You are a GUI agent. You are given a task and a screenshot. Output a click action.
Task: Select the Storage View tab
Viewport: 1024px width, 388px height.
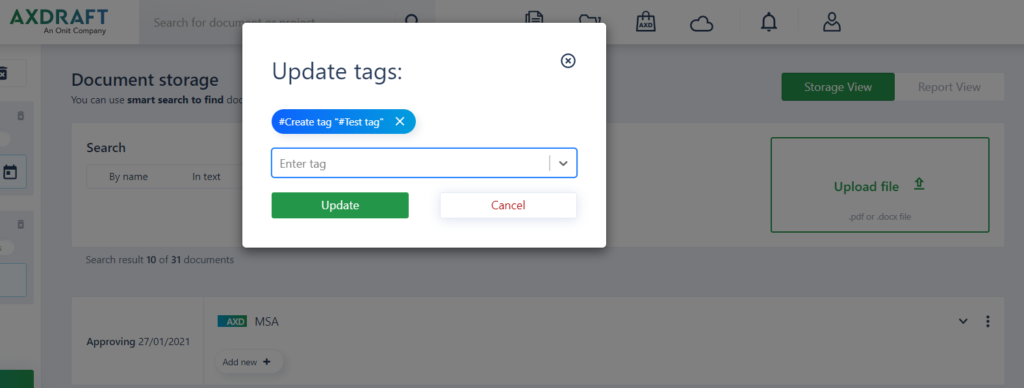(x=838, y=87)
